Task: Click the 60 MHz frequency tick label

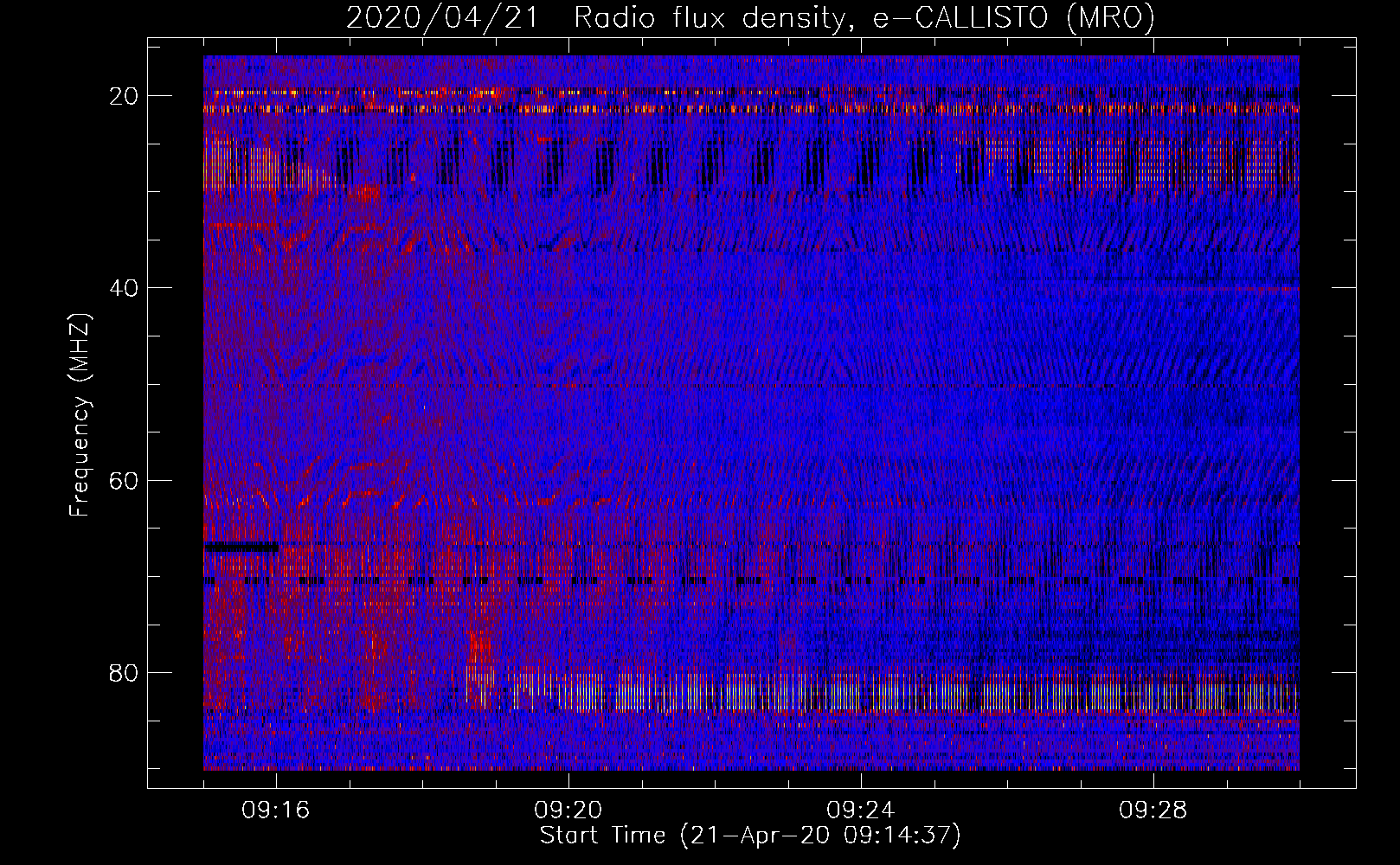Action: coord(125,480)
